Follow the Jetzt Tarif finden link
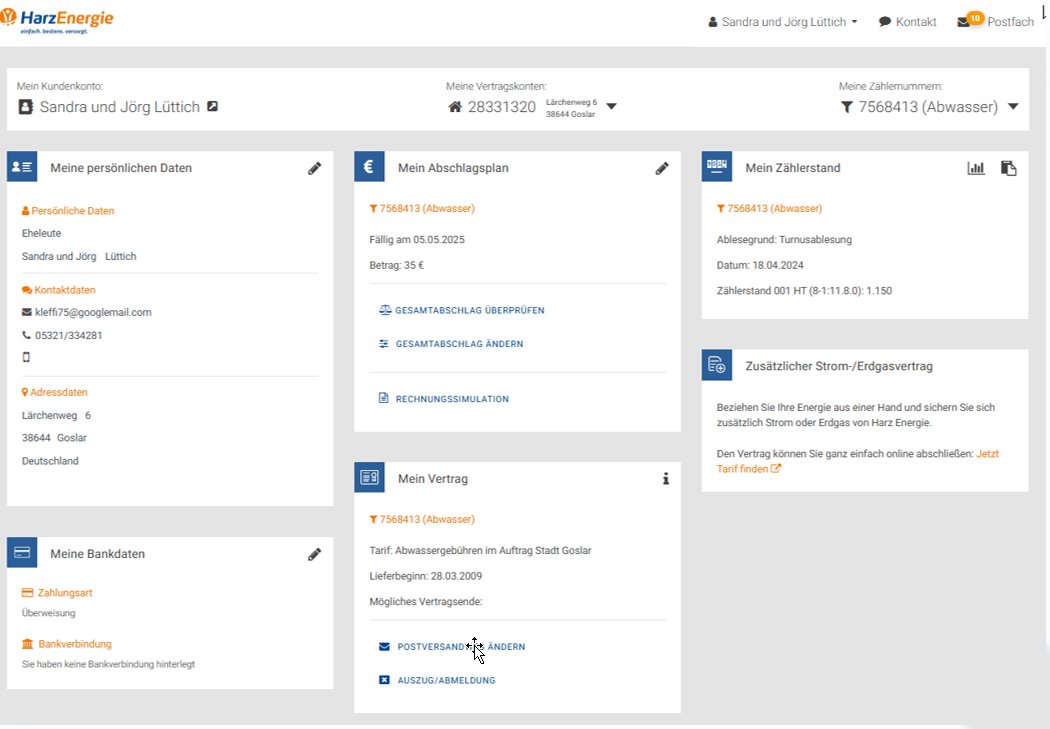This screenshot has height=729, width=1050. (857, 461)
